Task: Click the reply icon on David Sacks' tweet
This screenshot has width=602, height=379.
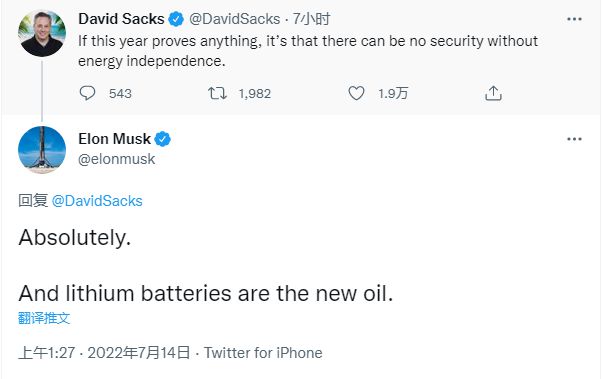Action: point(87,93)
